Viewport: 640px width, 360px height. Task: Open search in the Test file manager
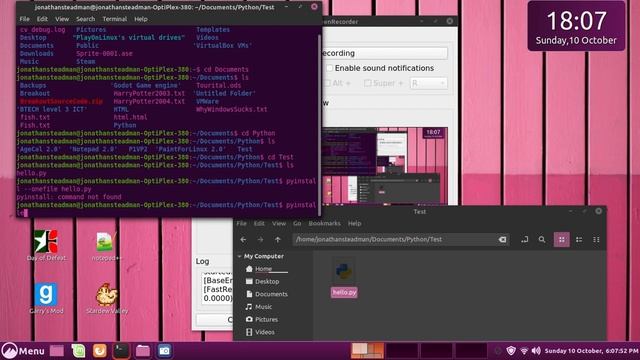[542, 240]
